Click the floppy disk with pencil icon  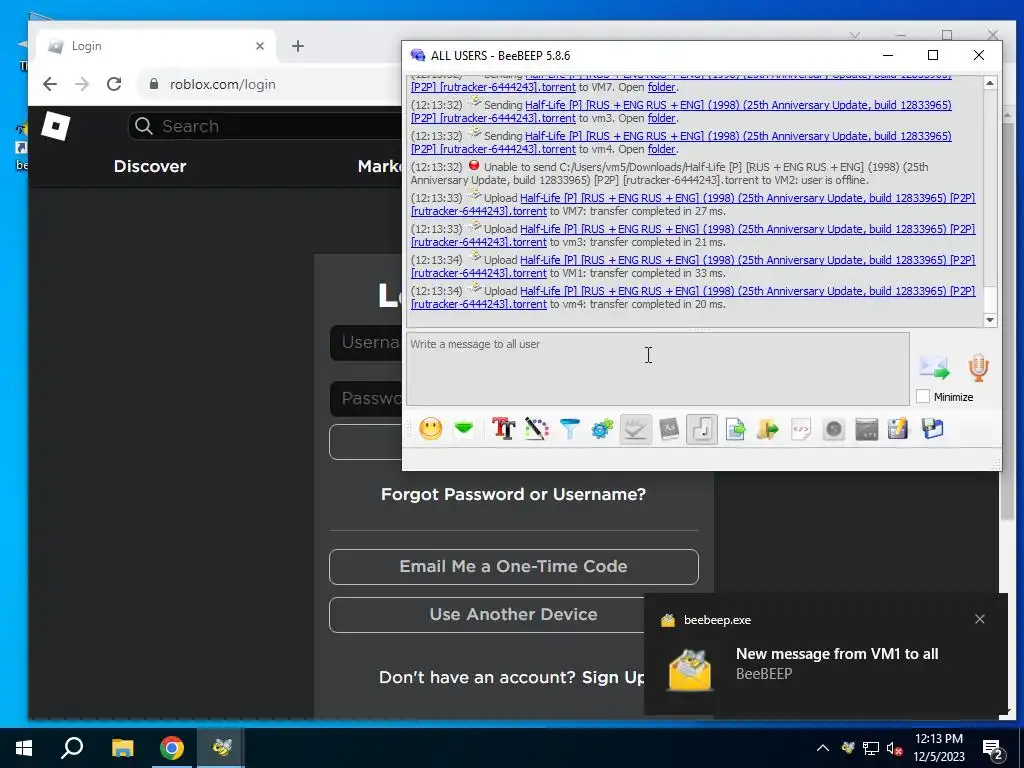coord(899,429)
